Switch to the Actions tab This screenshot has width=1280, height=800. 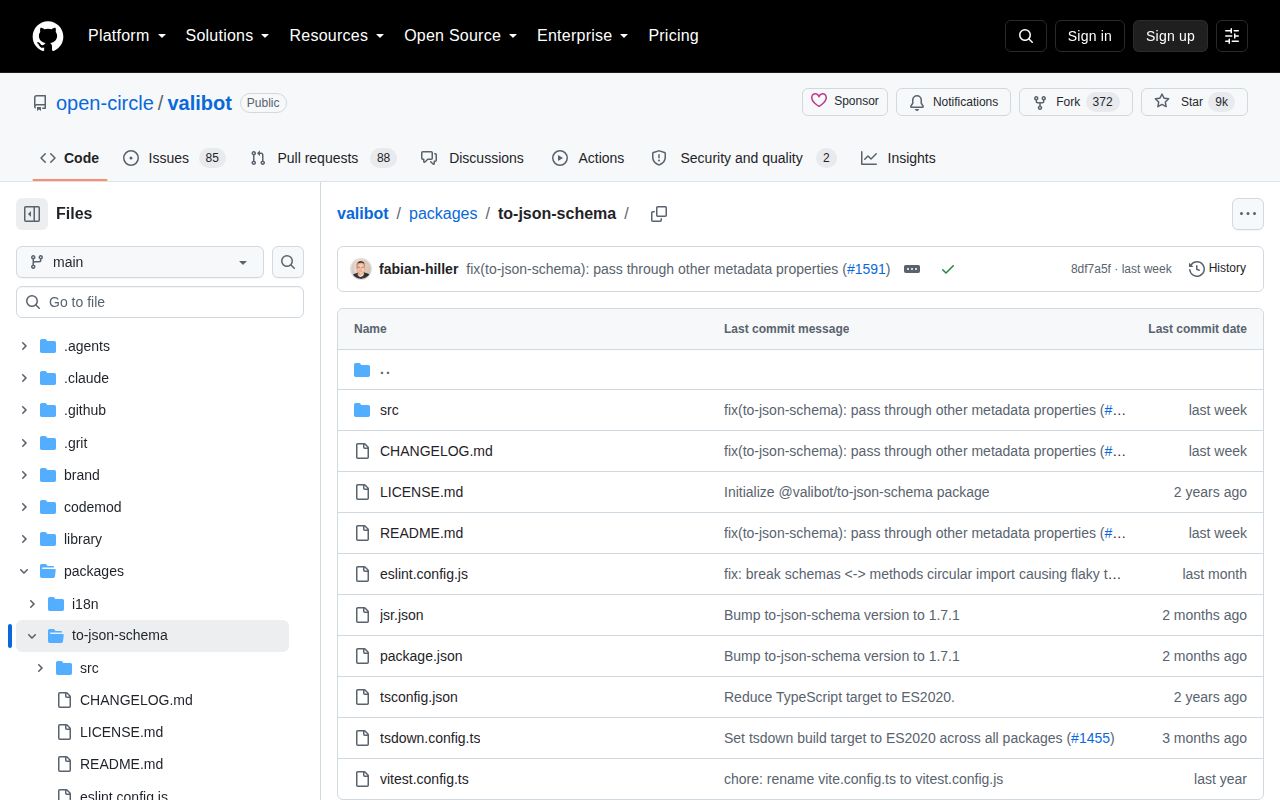pyautogui.click(x=588, y=158)
